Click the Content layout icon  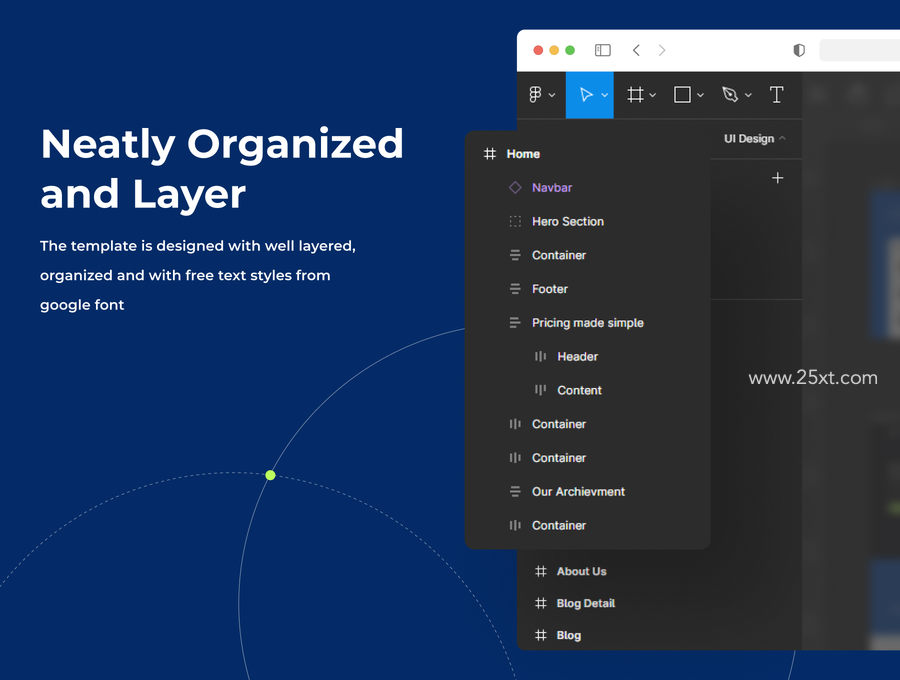point(540,390)
